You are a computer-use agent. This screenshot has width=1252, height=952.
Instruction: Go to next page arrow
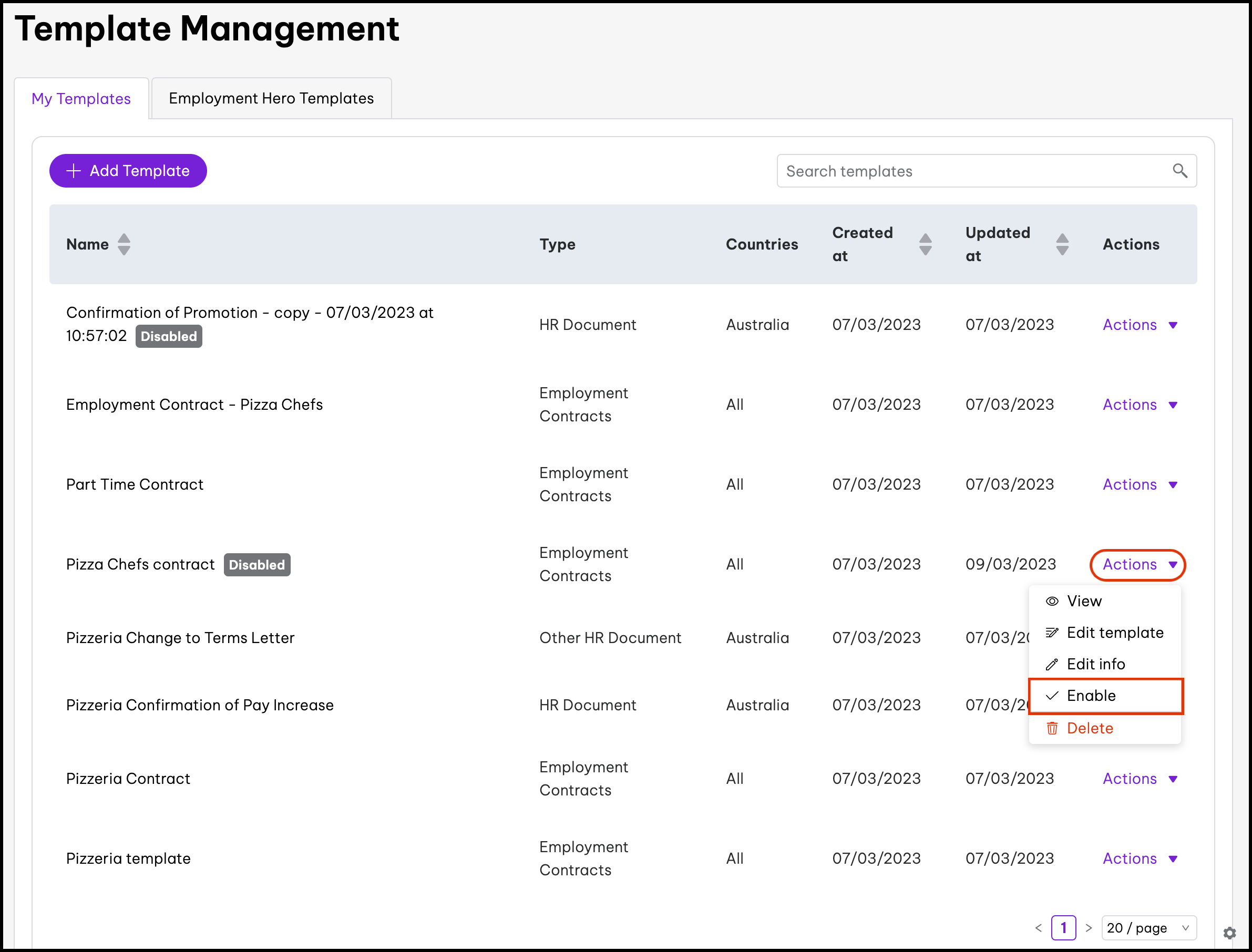click(1088, 928)
